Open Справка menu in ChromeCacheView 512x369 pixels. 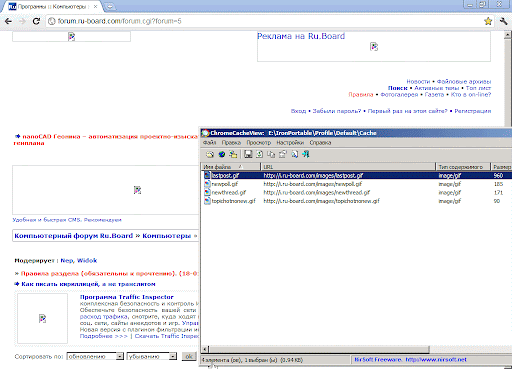[320, 143]
